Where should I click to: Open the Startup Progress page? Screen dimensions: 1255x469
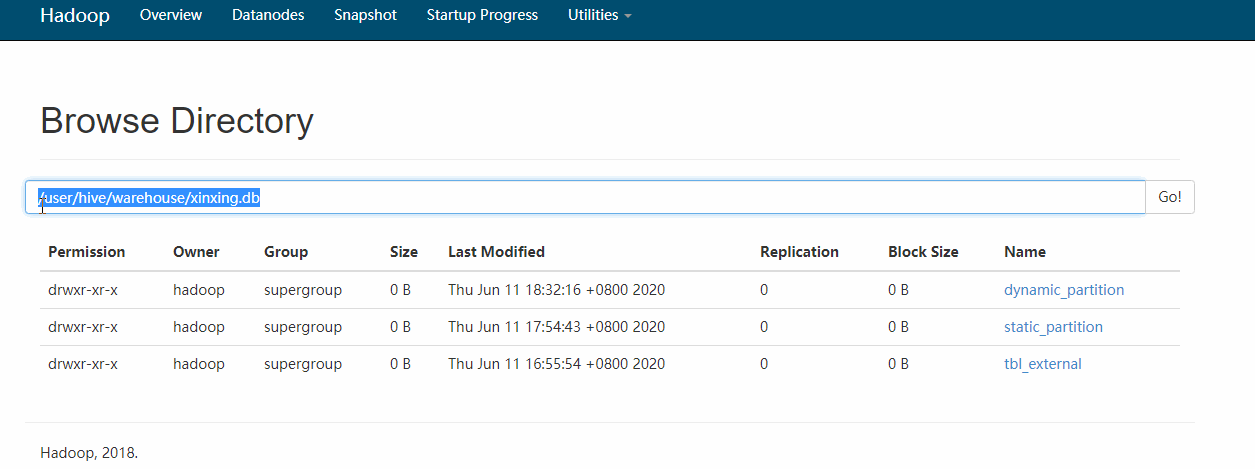tap(482, 16)
